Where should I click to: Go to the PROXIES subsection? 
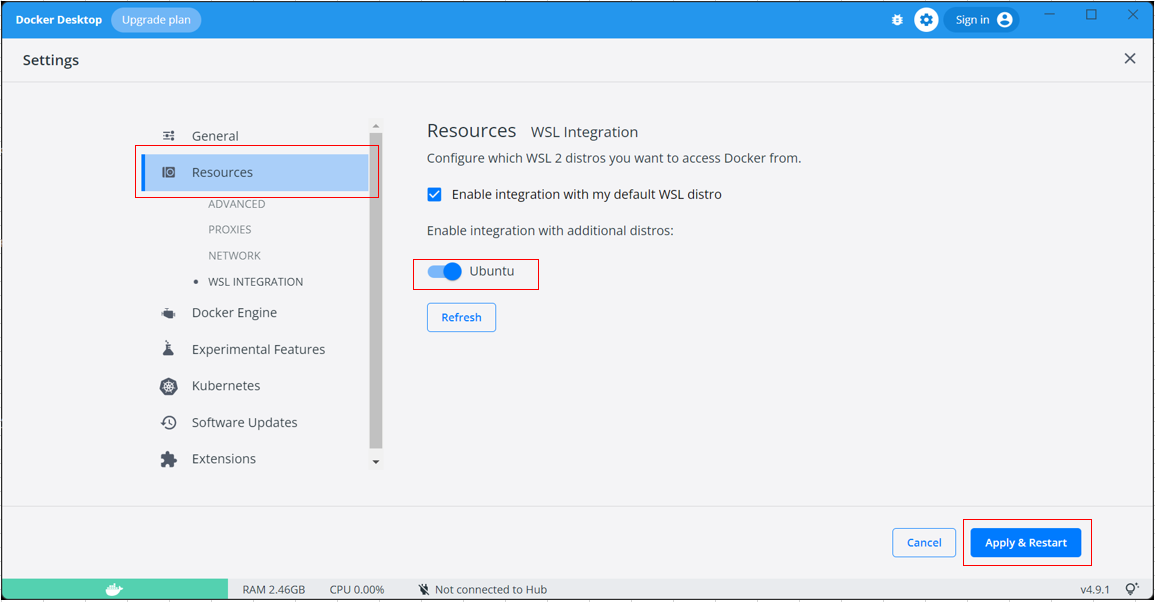[230, 230]
